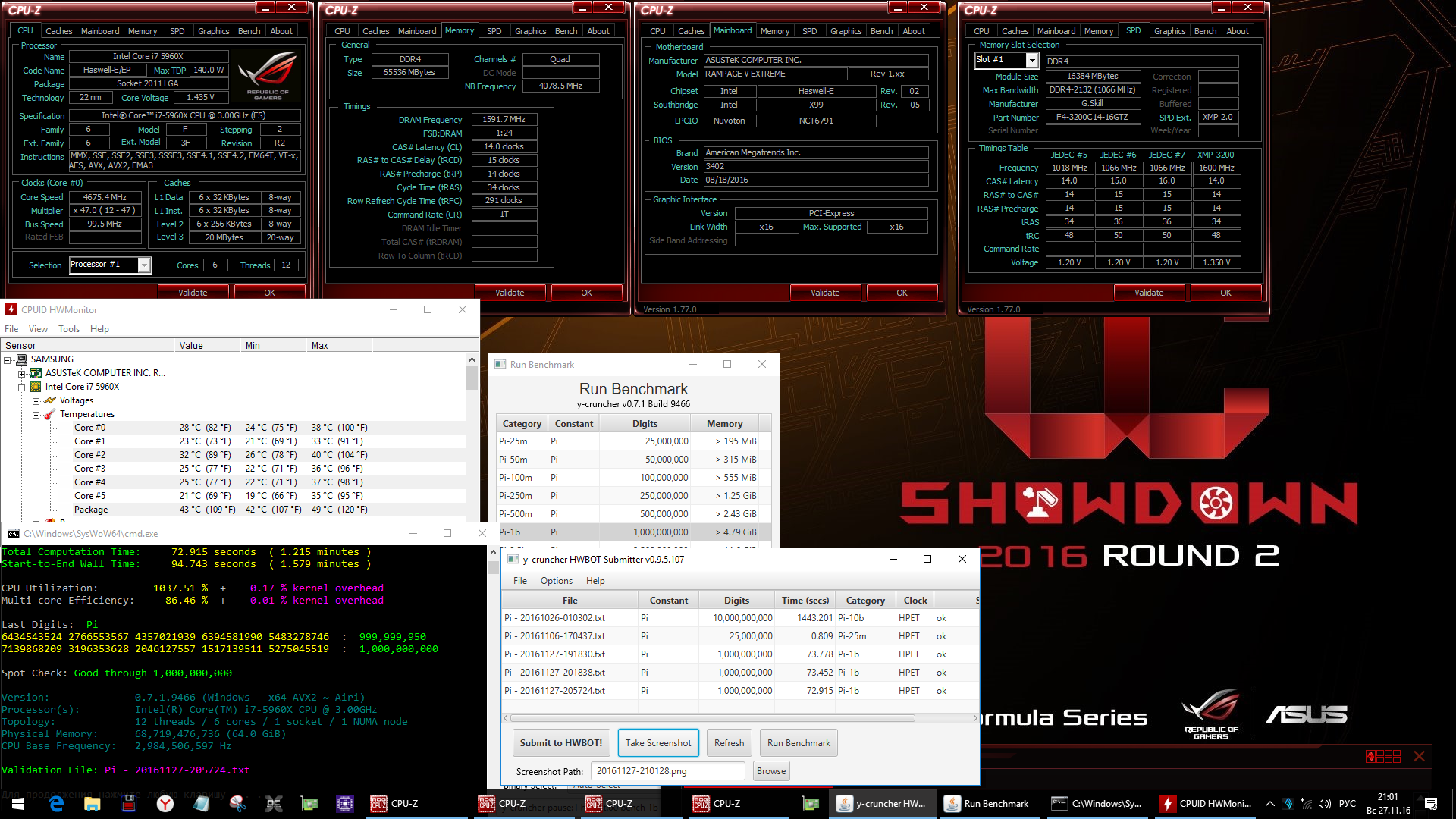Click OK in the Mainboard CPU-Z window
This screenshot has width=1456, height=819.
pyautogui.click(x=902, y=293)
